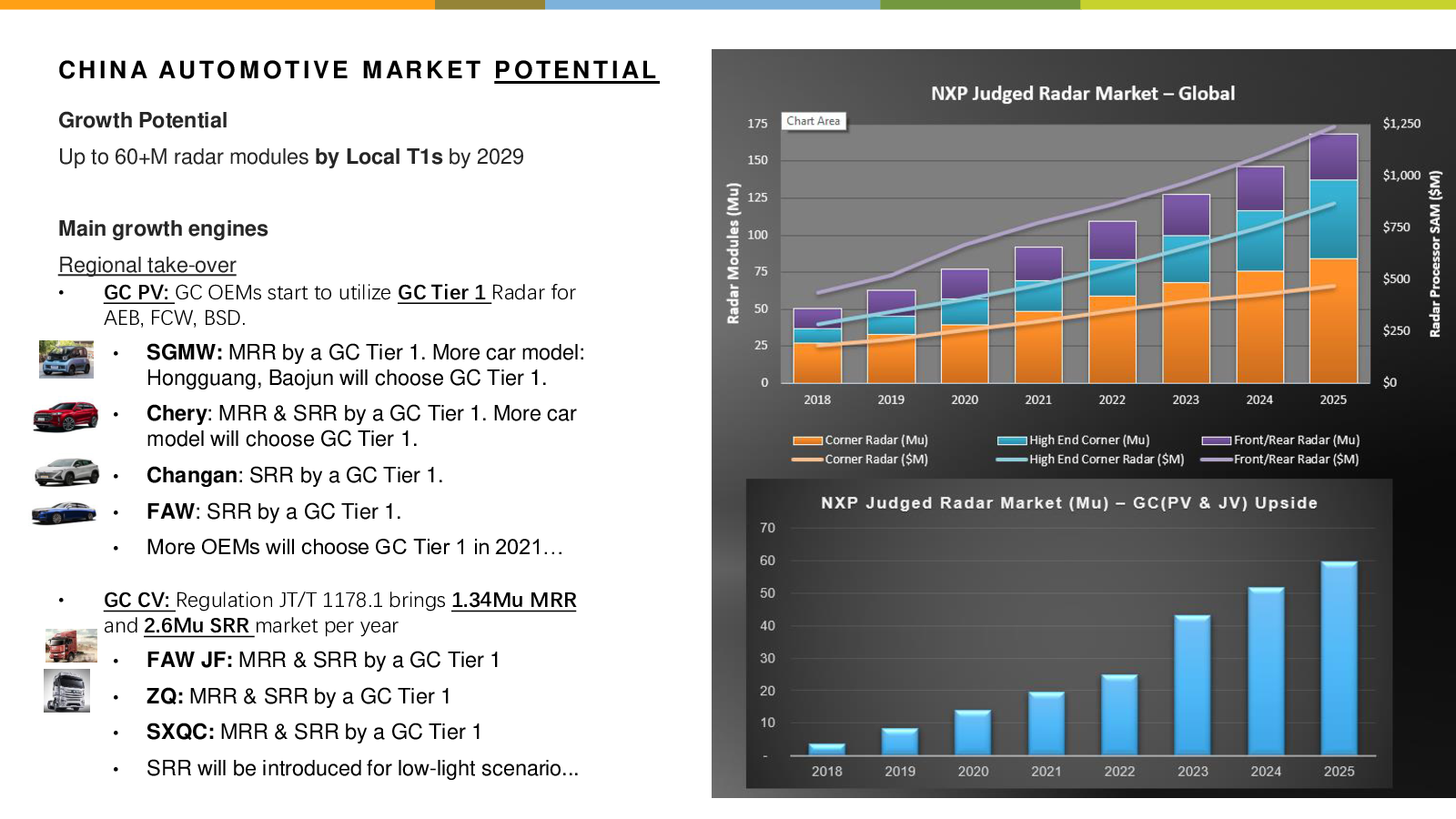Click the SGMW bullet text
This screenshot has width=1456, height=819.
[366, 365]
